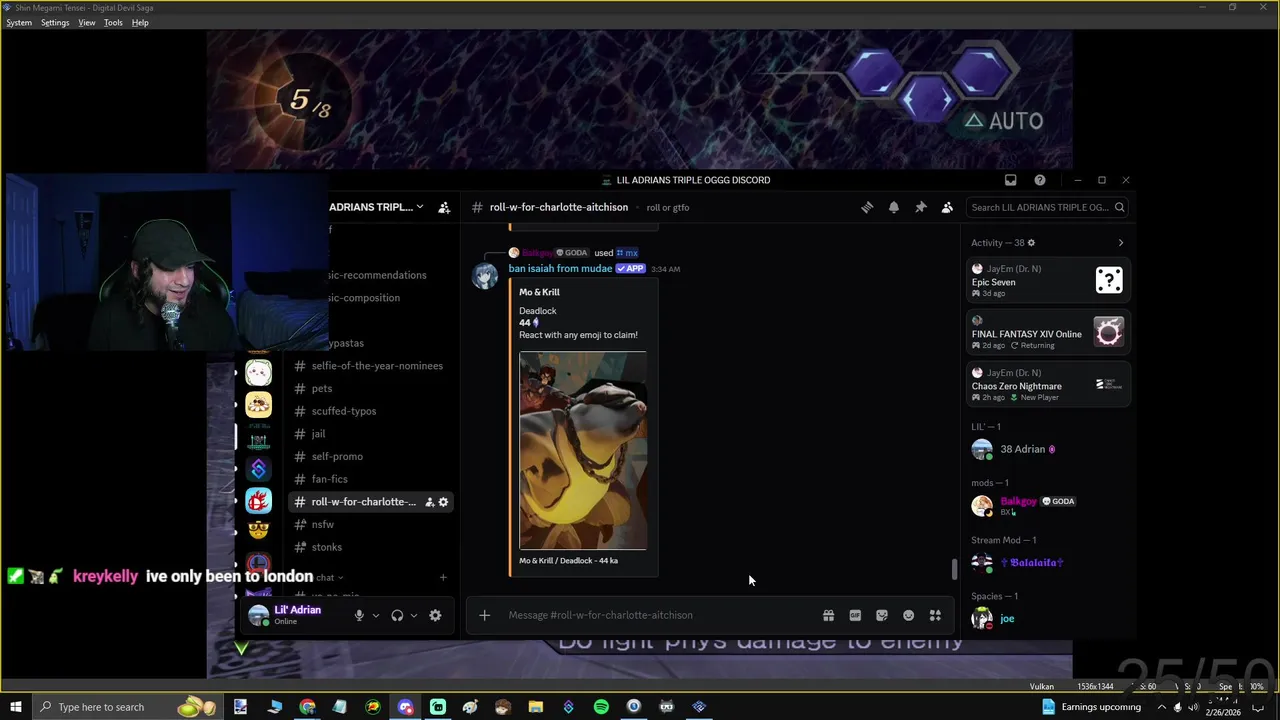Open User Settings gear icon
Image resolution: width=1280 pixels, height=720 pixels.
[435, 615]
